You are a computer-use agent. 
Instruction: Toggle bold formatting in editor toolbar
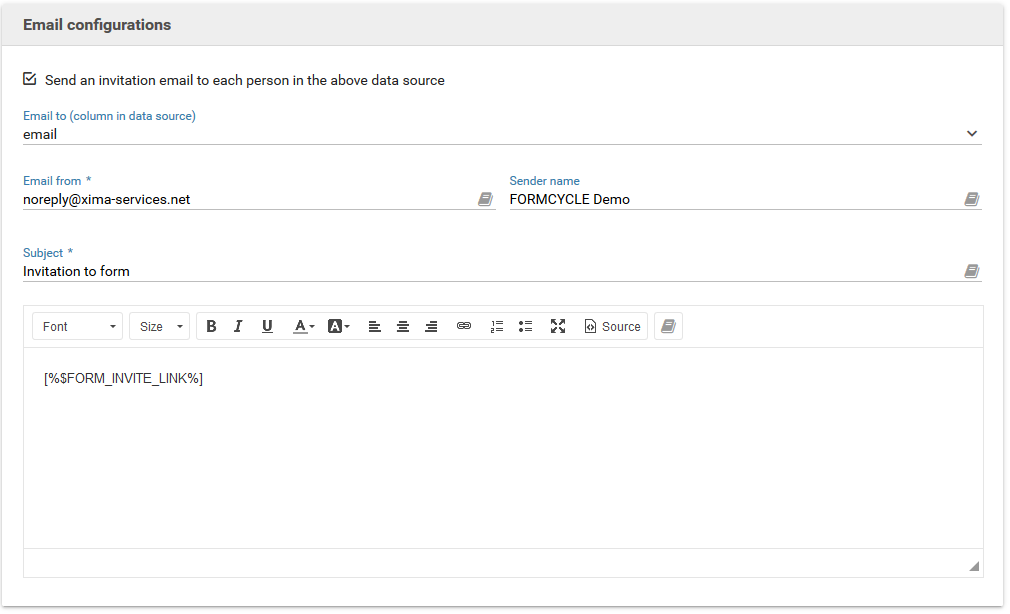point(211,327)
